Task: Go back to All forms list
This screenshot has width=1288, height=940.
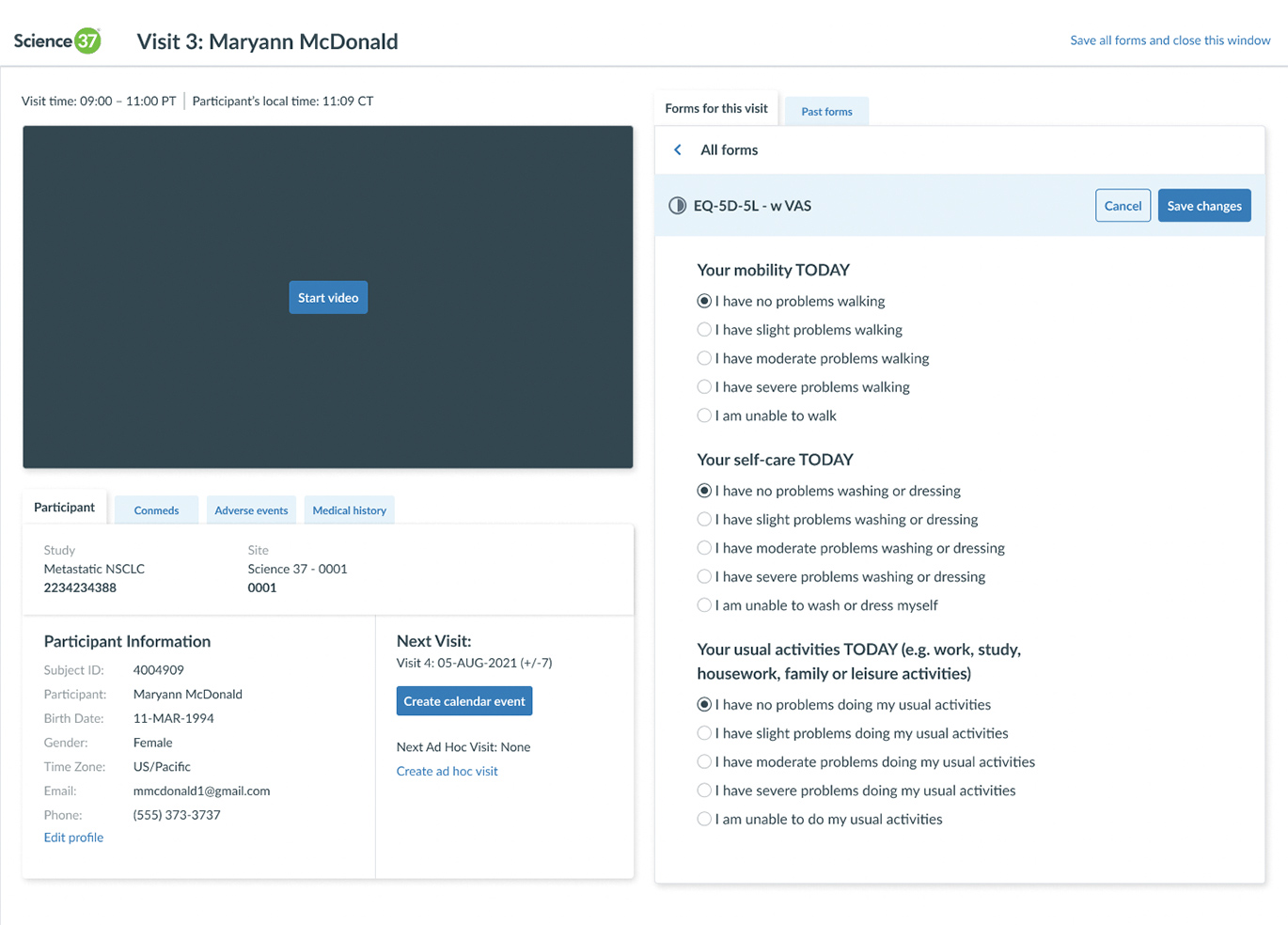Action: click(729, 150)
